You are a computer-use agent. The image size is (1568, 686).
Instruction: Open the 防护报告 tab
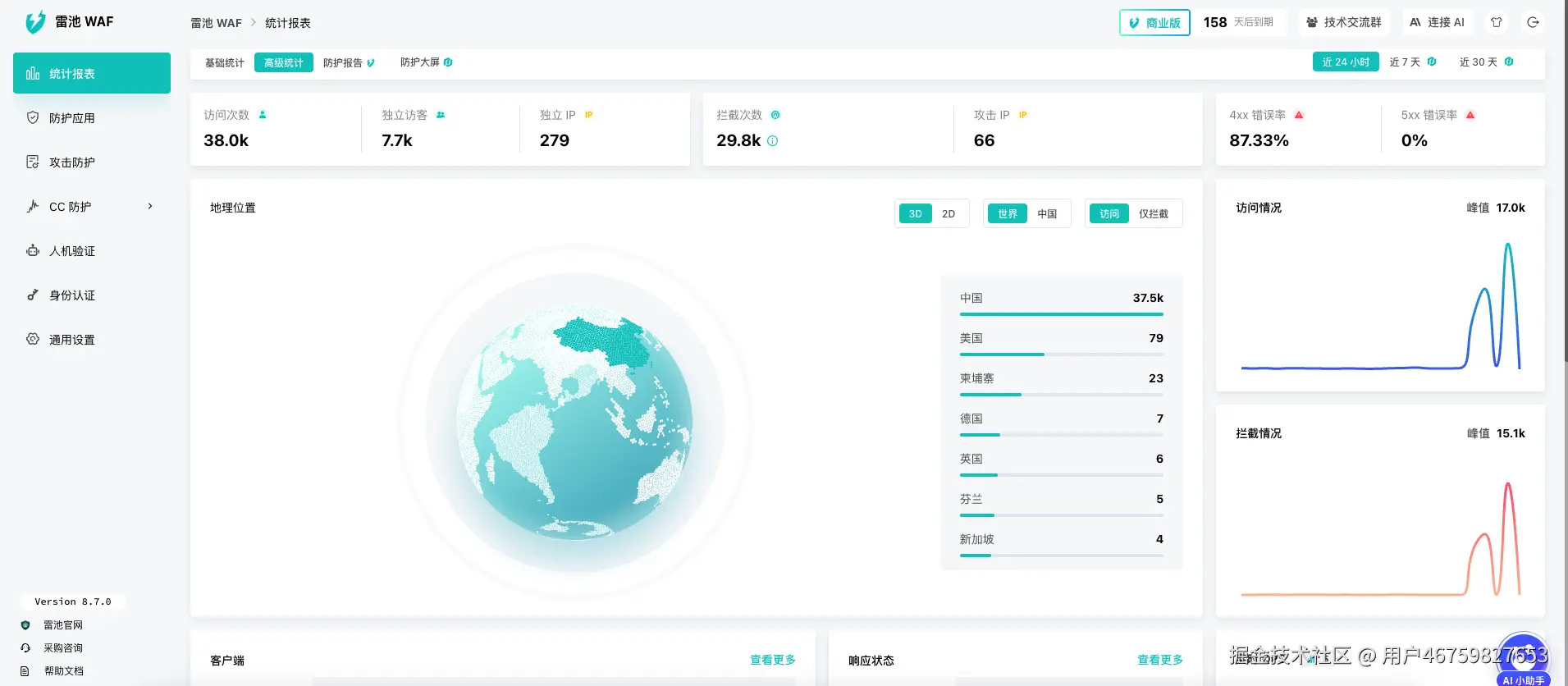[x=349, y=63]
